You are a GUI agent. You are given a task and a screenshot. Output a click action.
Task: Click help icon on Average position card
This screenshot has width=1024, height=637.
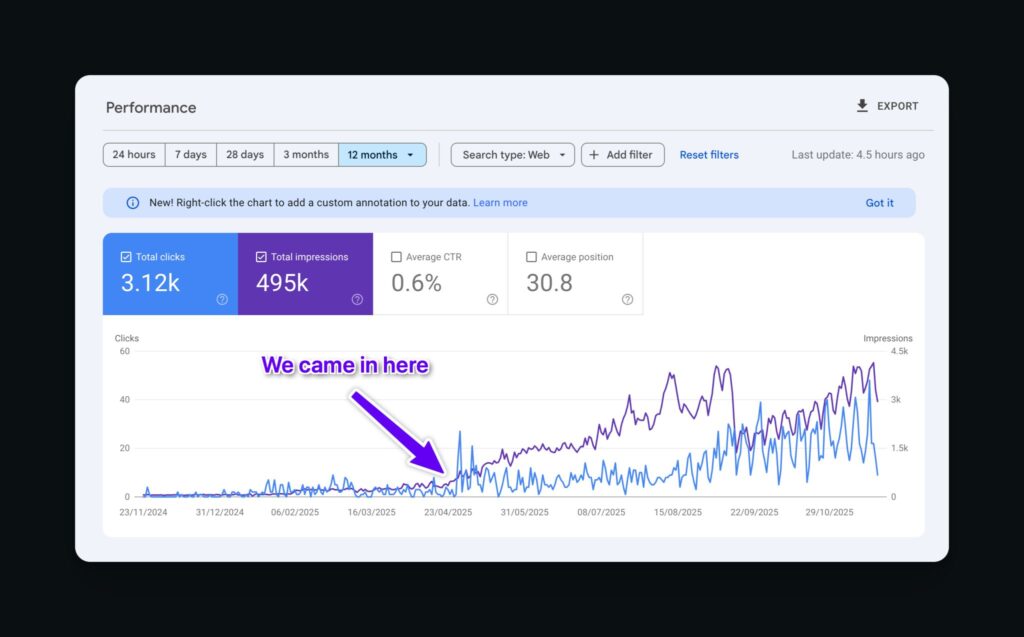[627, 299]
